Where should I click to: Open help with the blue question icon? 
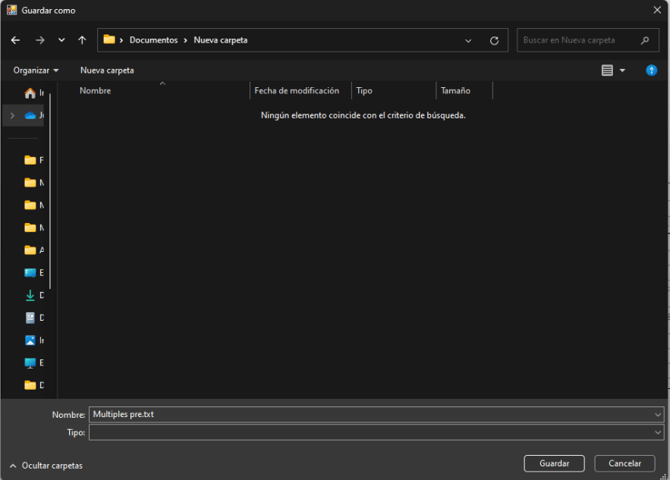651,70
